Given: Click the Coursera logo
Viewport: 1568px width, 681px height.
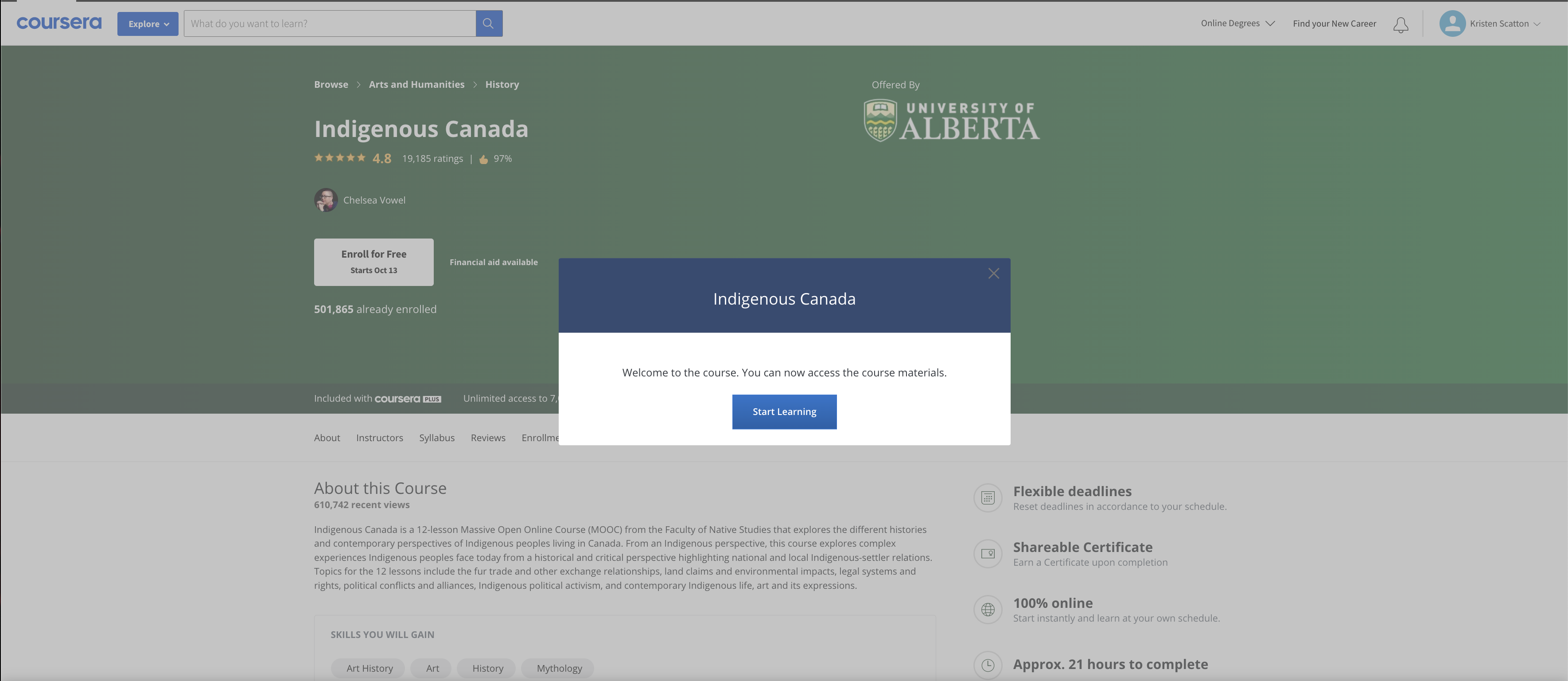Looking at the screenshot, I should click(x=59, y=23).
